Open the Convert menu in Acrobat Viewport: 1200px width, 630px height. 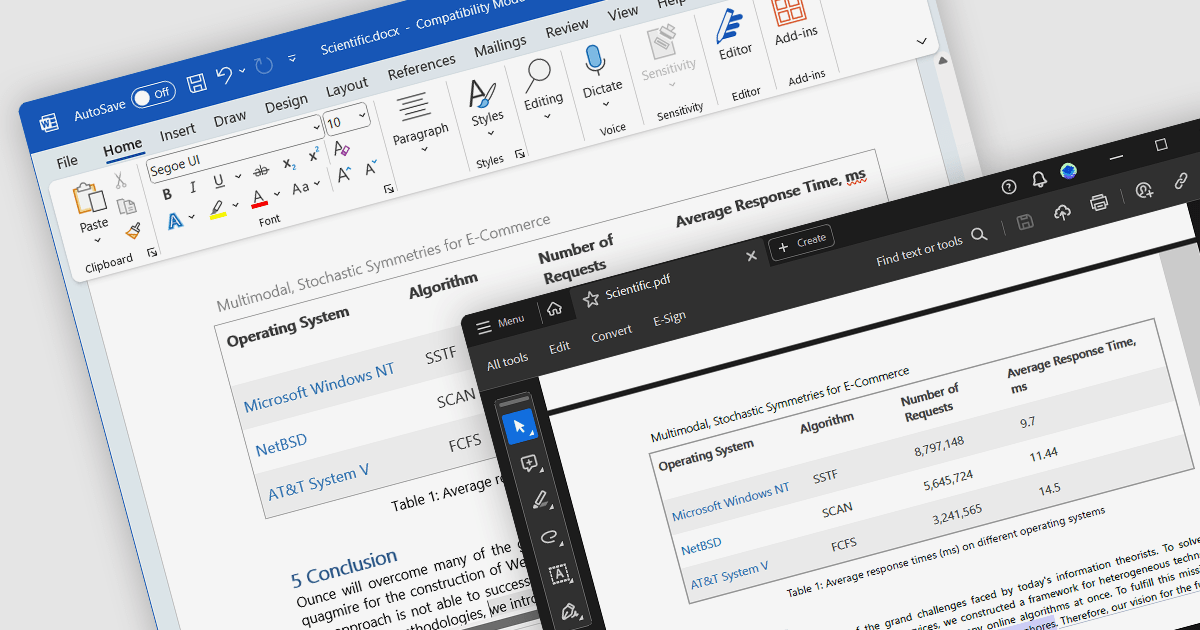coord(611,334)
